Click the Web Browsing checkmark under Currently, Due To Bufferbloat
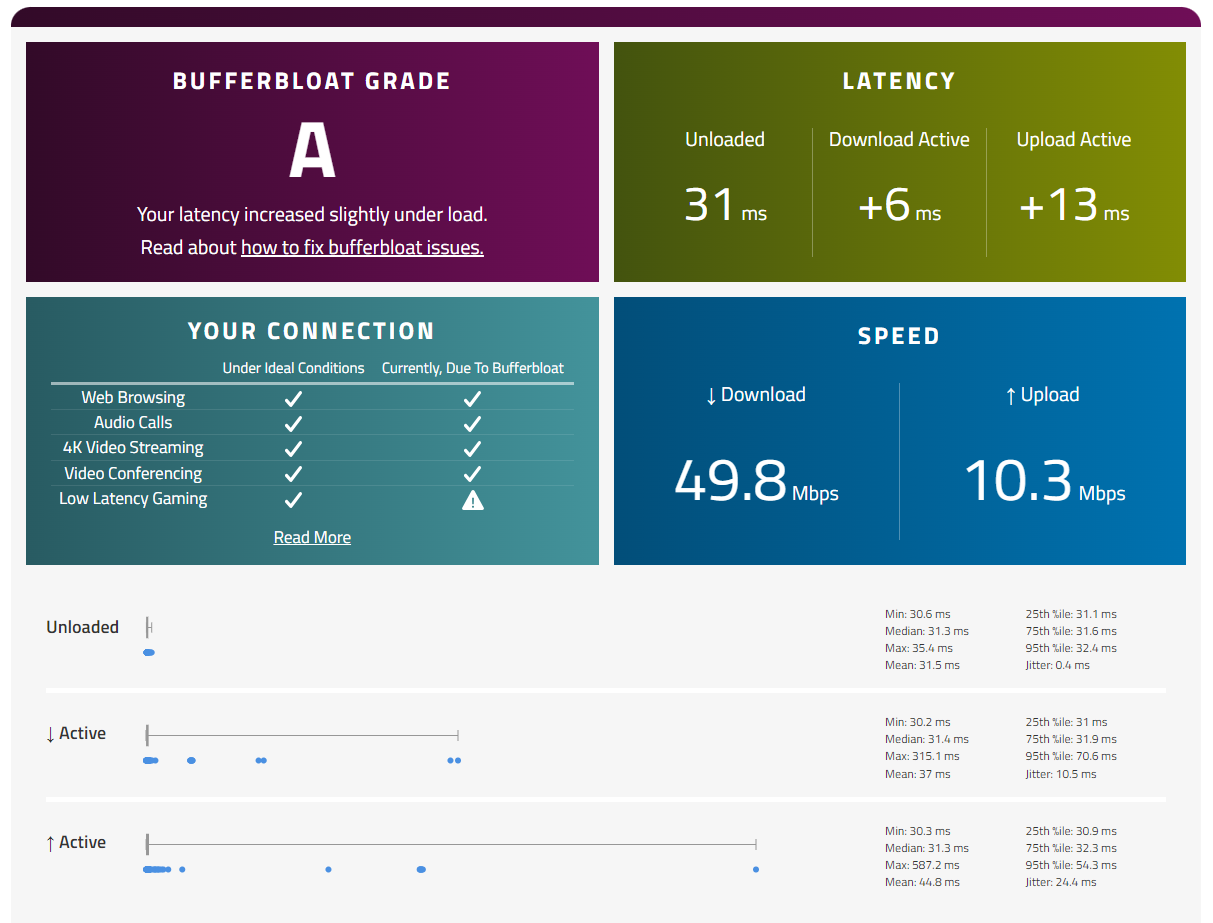1213x923 pixels. [473, 398]
